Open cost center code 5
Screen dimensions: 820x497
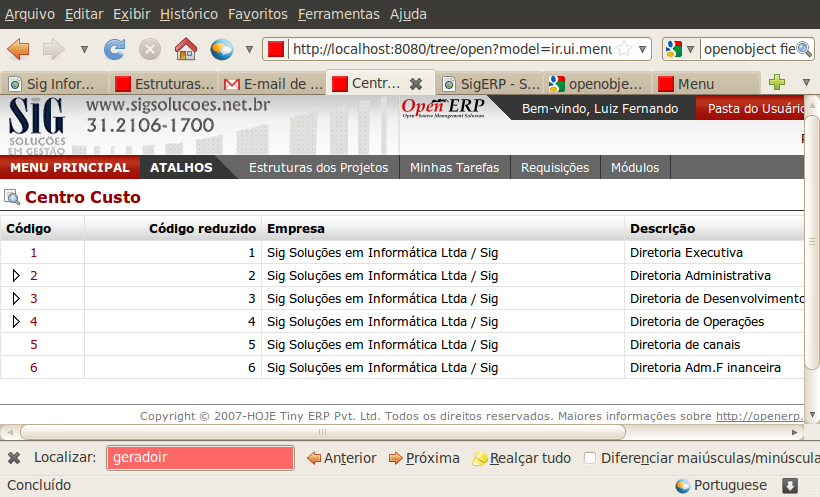(33, 345)
